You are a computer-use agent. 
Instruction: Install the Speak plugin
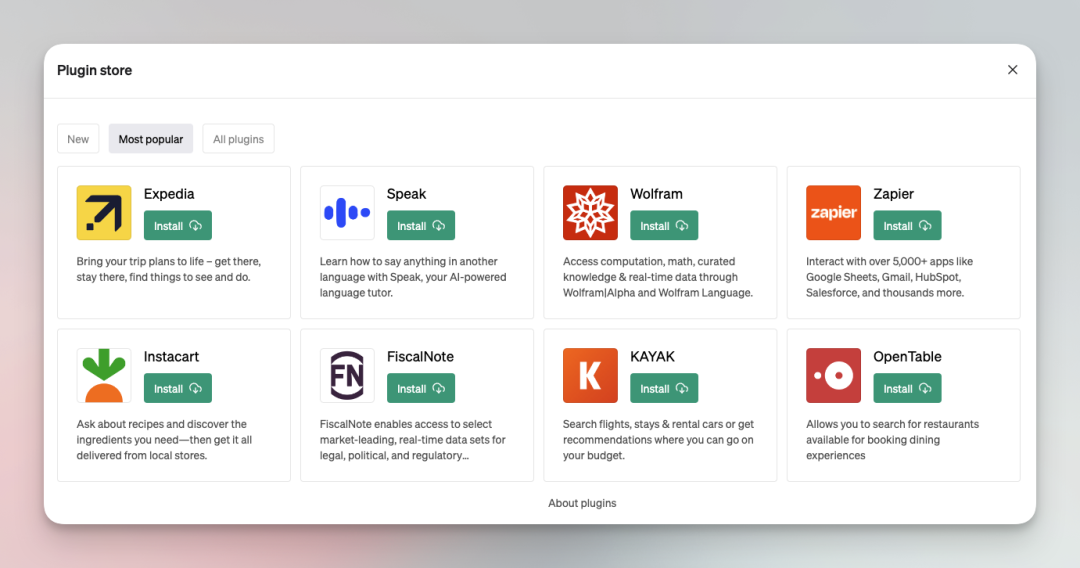tap(421, 226)
